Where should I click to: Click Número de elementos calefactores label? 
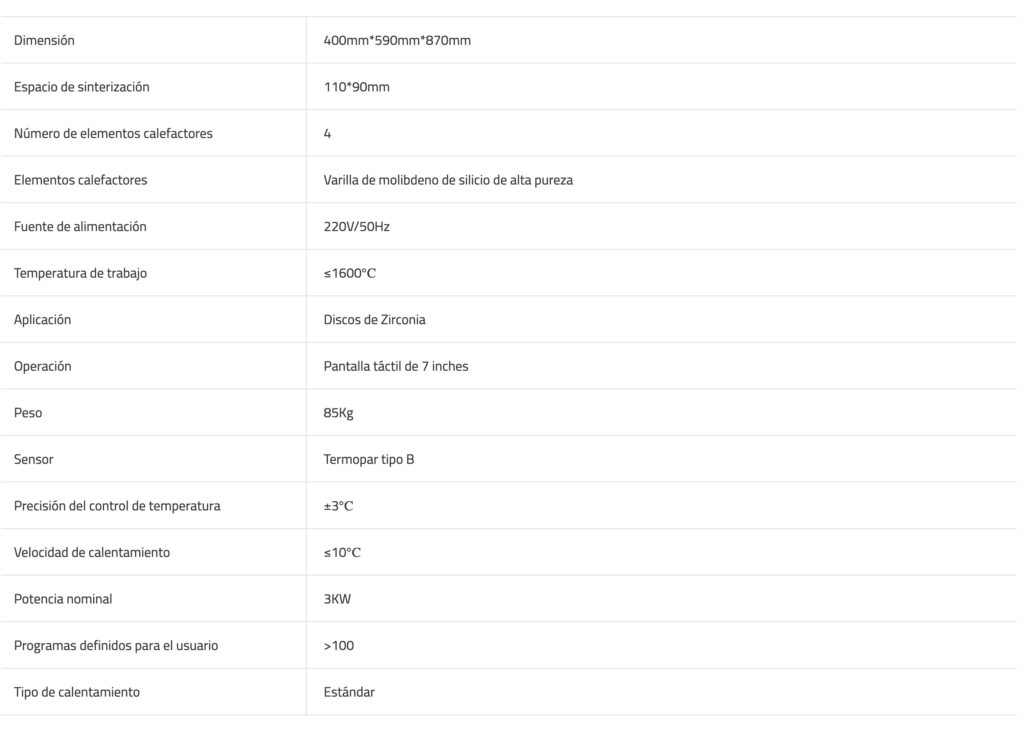pyautogui.click(x=113, y=133)
